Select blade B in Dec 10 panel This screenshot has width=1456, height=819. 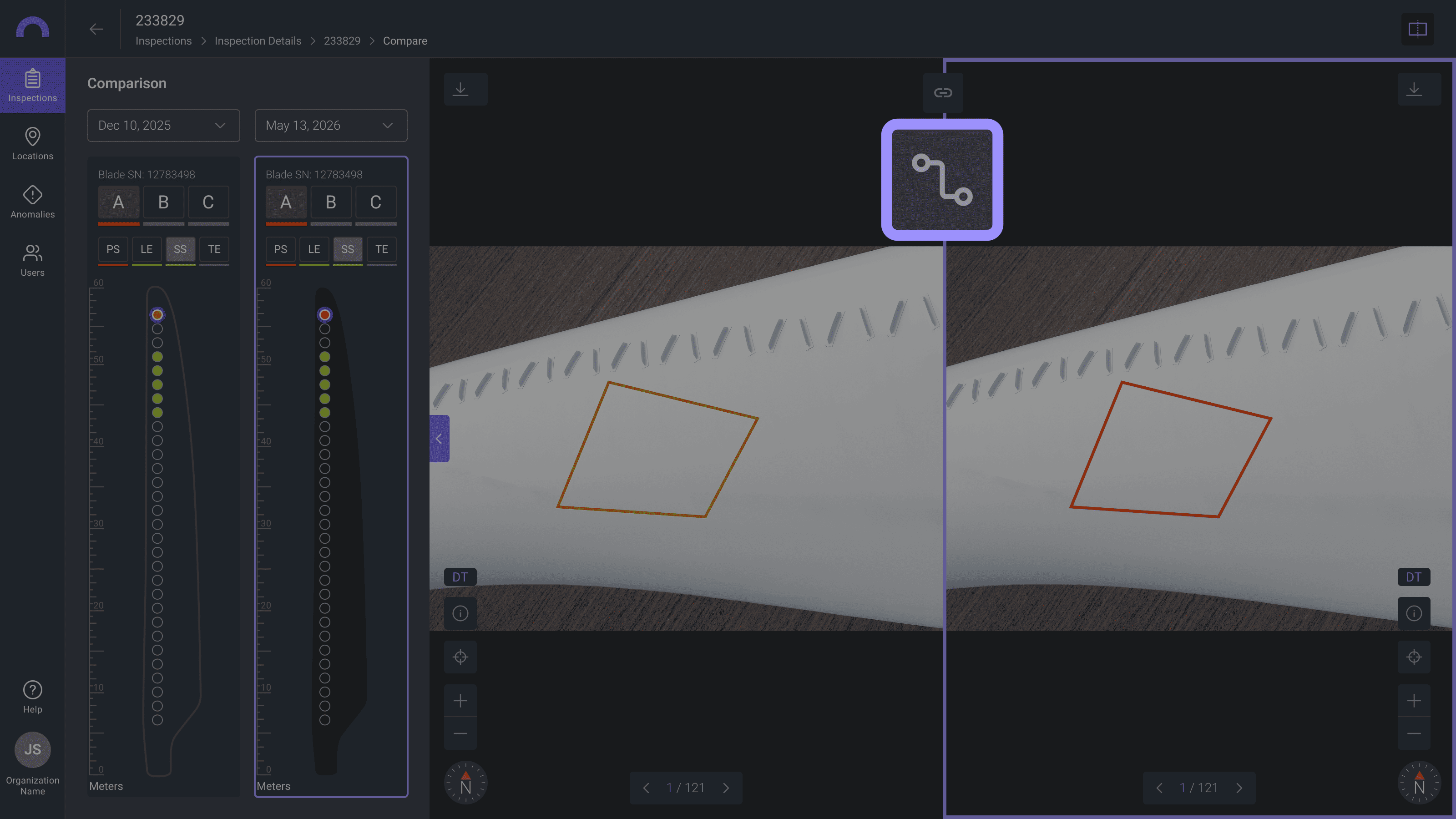click(163, 202)
